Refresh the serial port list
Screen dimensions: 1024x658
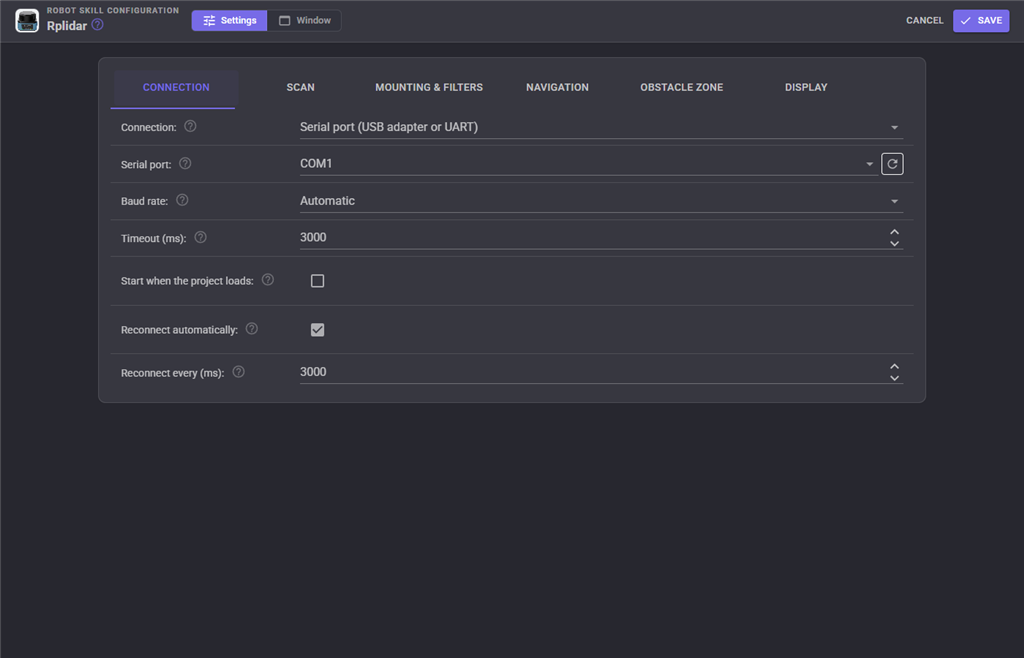[892, 164]
